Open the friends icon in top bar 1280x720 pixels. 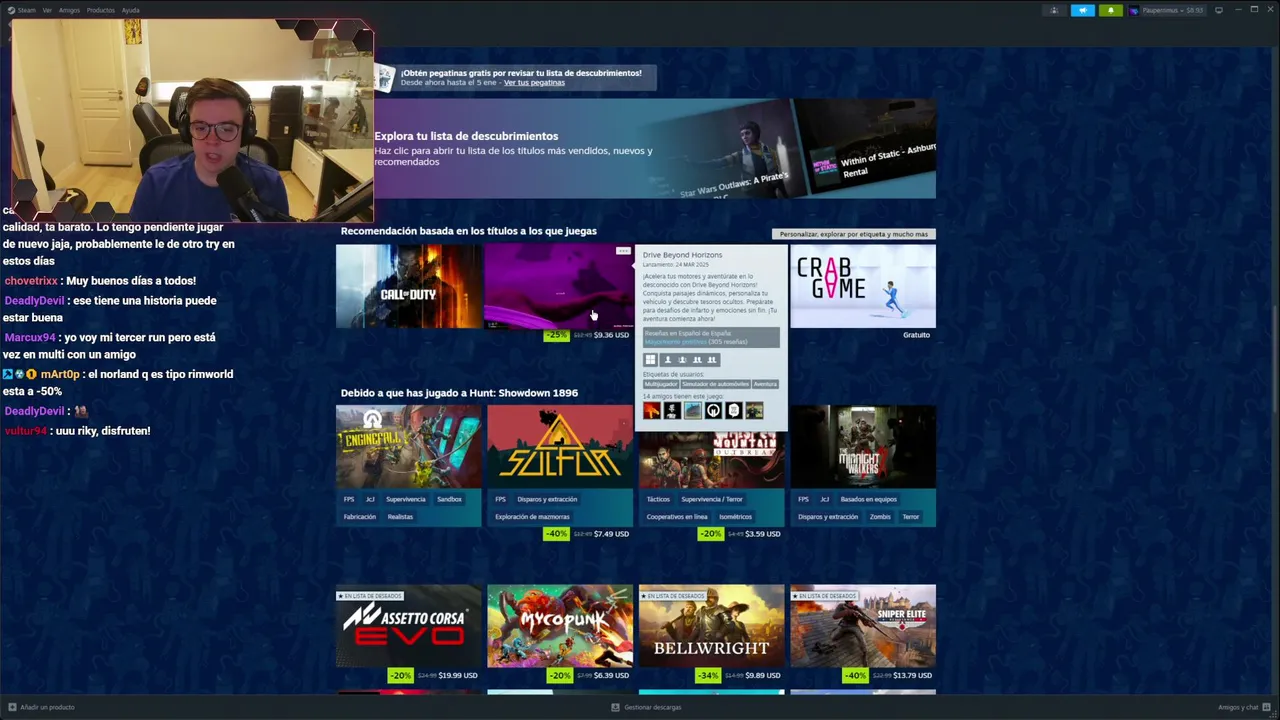(1054, 10)
